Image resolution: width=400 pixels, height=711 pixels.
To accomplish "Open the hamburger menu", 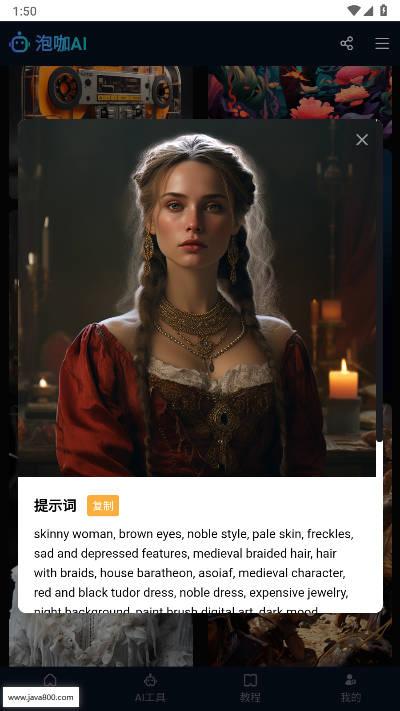I will (382, 44).
